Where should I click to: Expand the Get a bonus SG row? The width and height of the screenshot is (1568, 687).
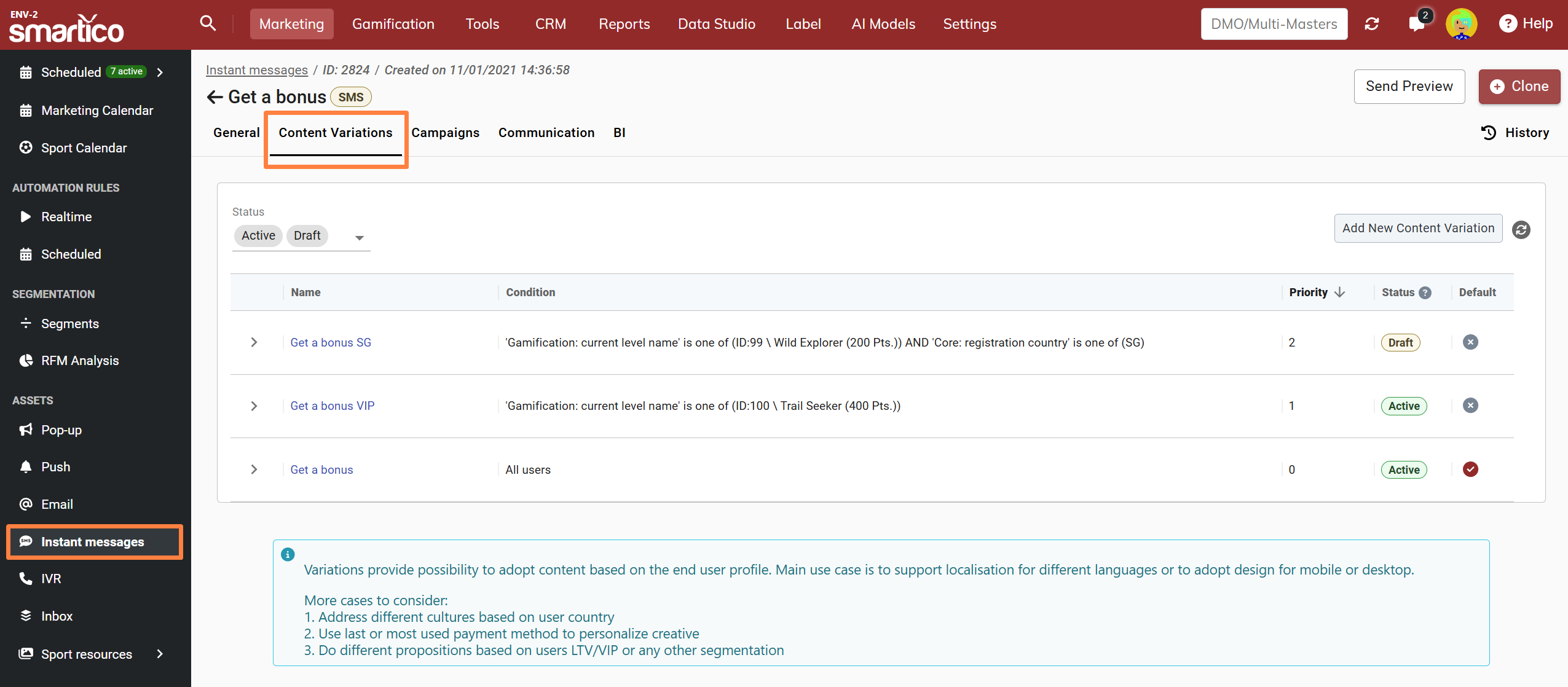(254, 342)
